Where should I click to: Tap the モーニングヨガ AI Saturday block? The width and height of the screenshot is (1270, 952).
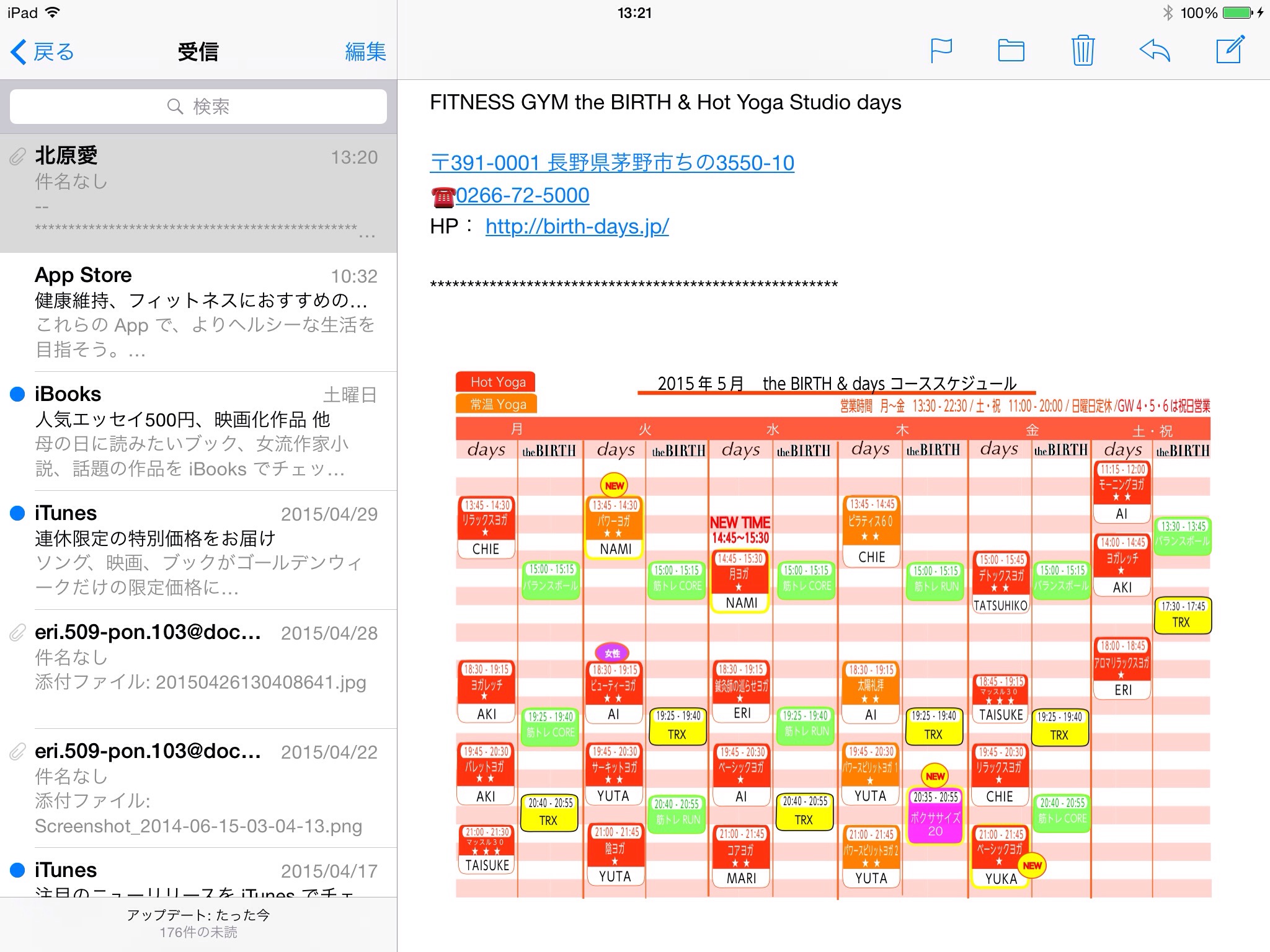pyautogui.click(x=1121, y=492)
